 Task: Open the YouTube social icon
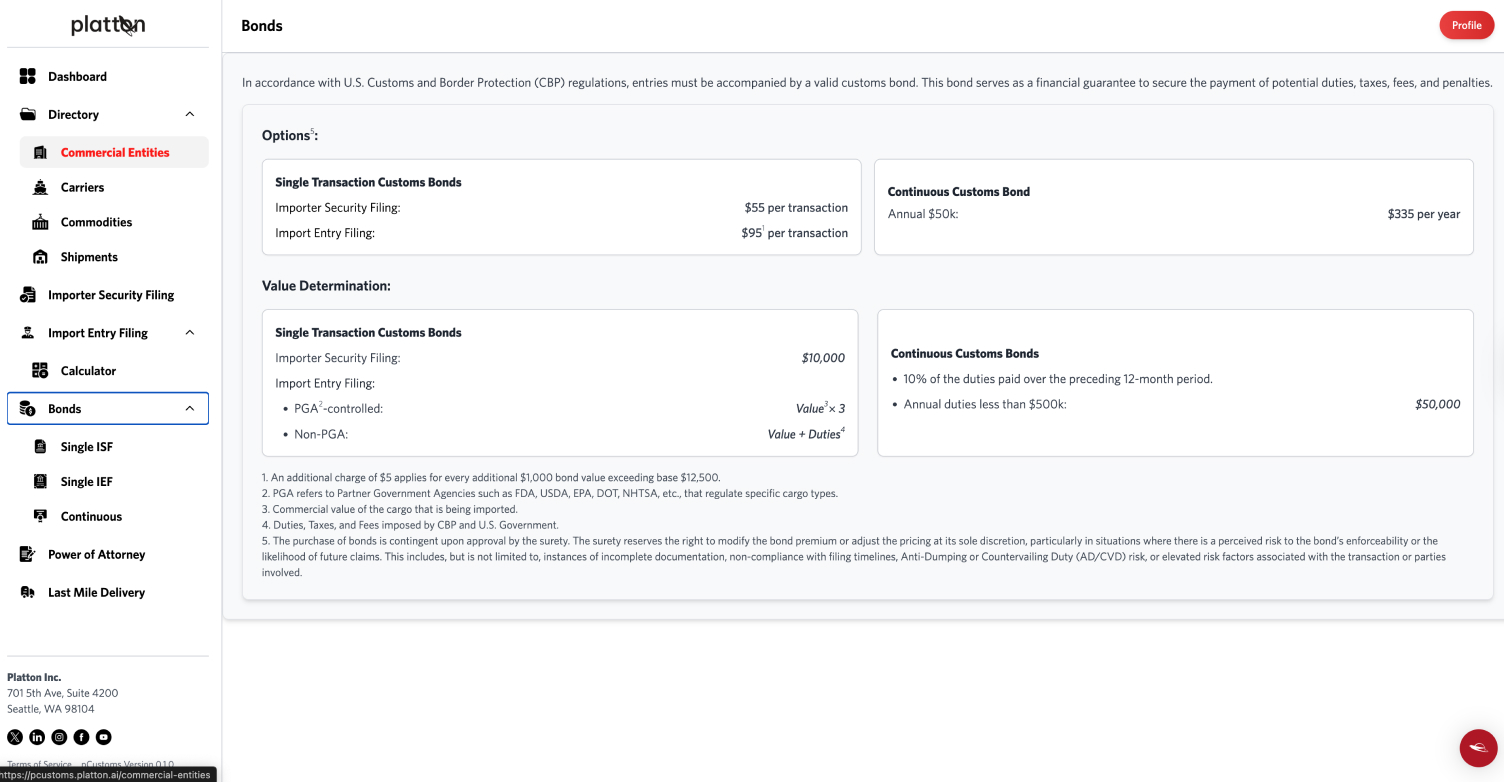[x=103, y=737]
